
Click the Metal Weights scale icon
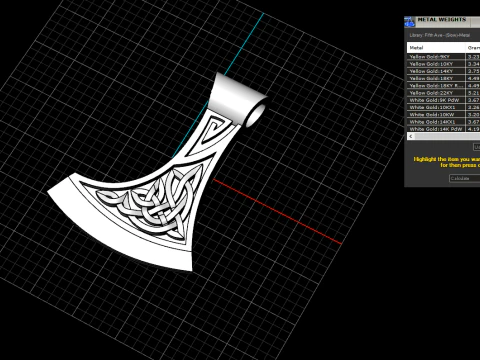[409, 22]
